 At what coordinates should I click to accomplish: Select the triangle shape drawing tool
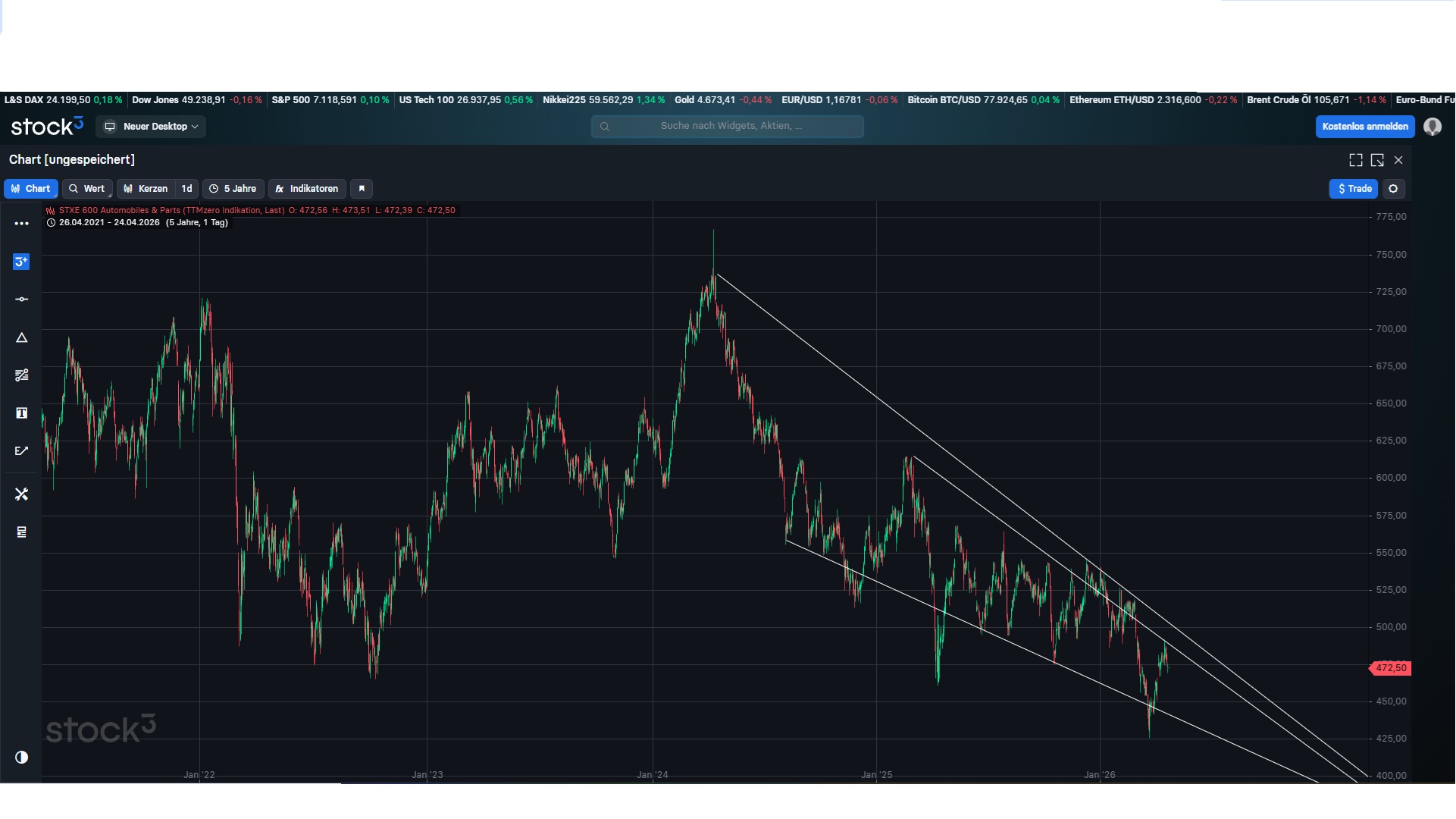[21, 337]
